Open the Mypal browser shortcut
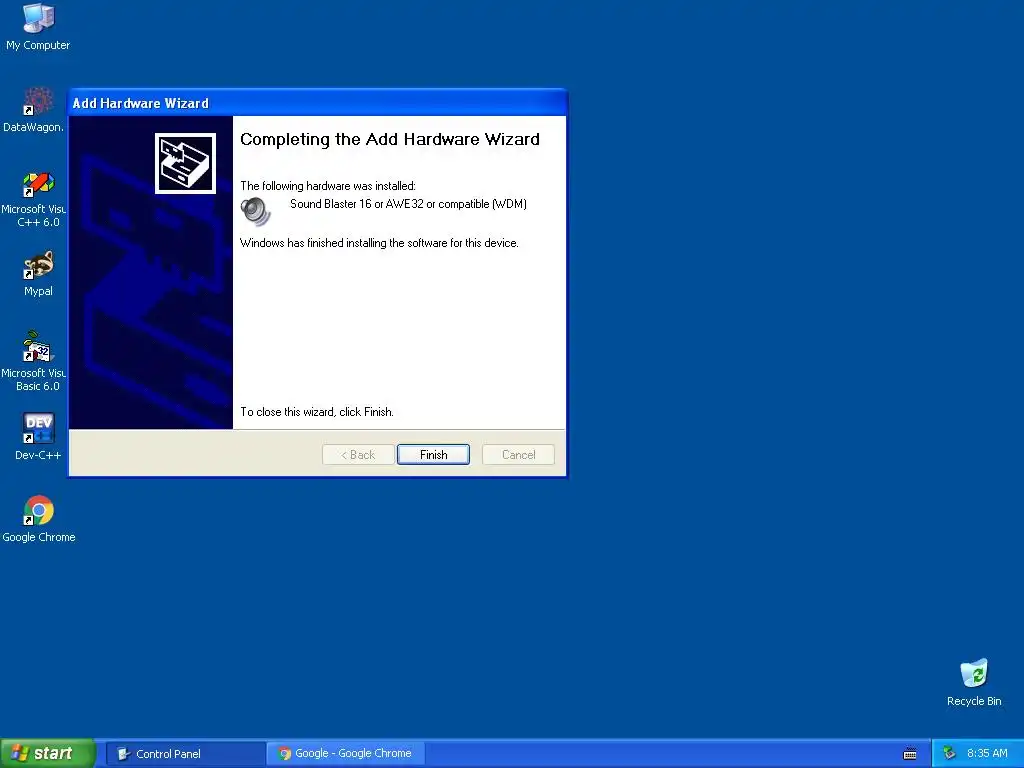1024x768 pixels. click(x=38, y=274)
